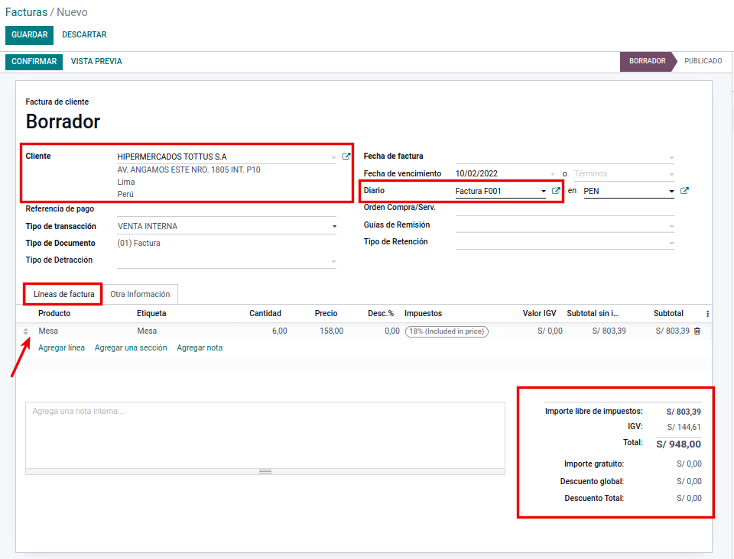
Task: Open external link next to PEN currency
Action: point(684,191)
